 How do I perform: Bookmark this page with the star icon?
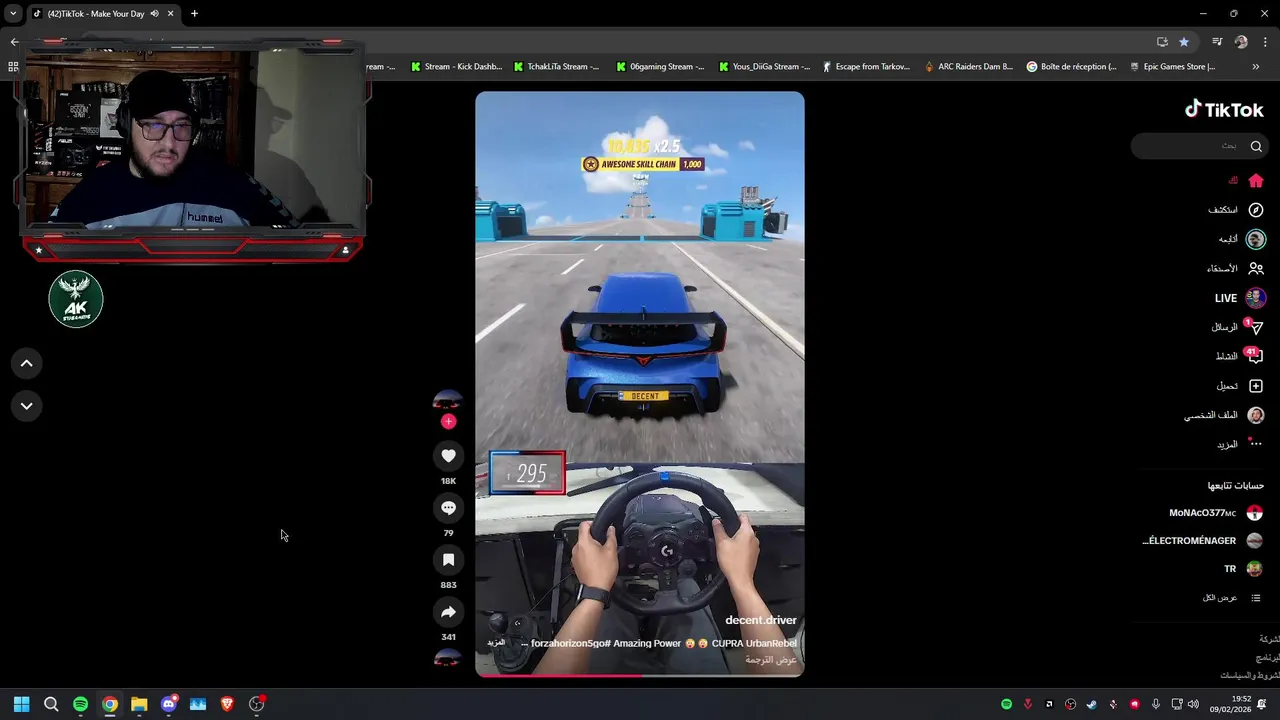[x=1184, y=42]
